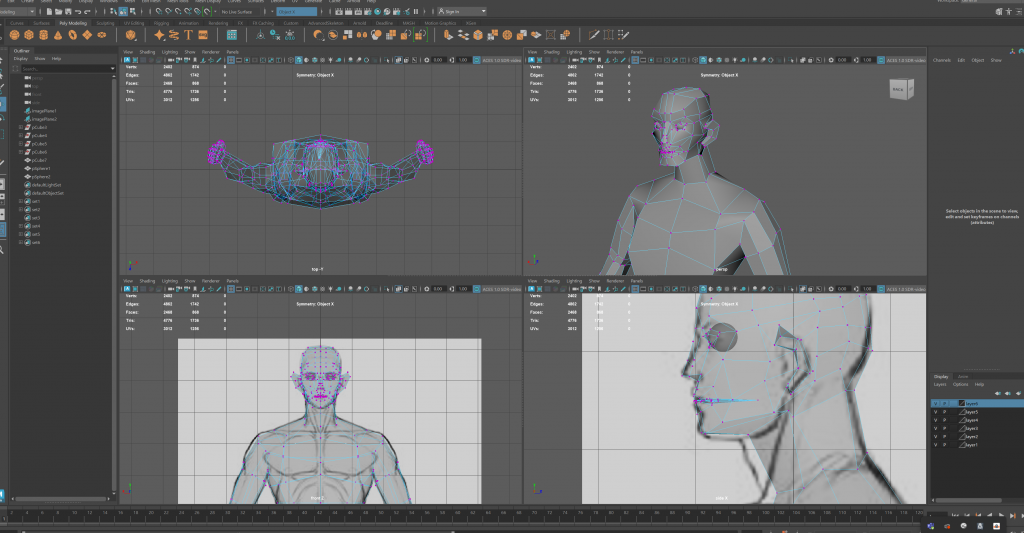Create a polygon cone from the shelf

[59, 35]
